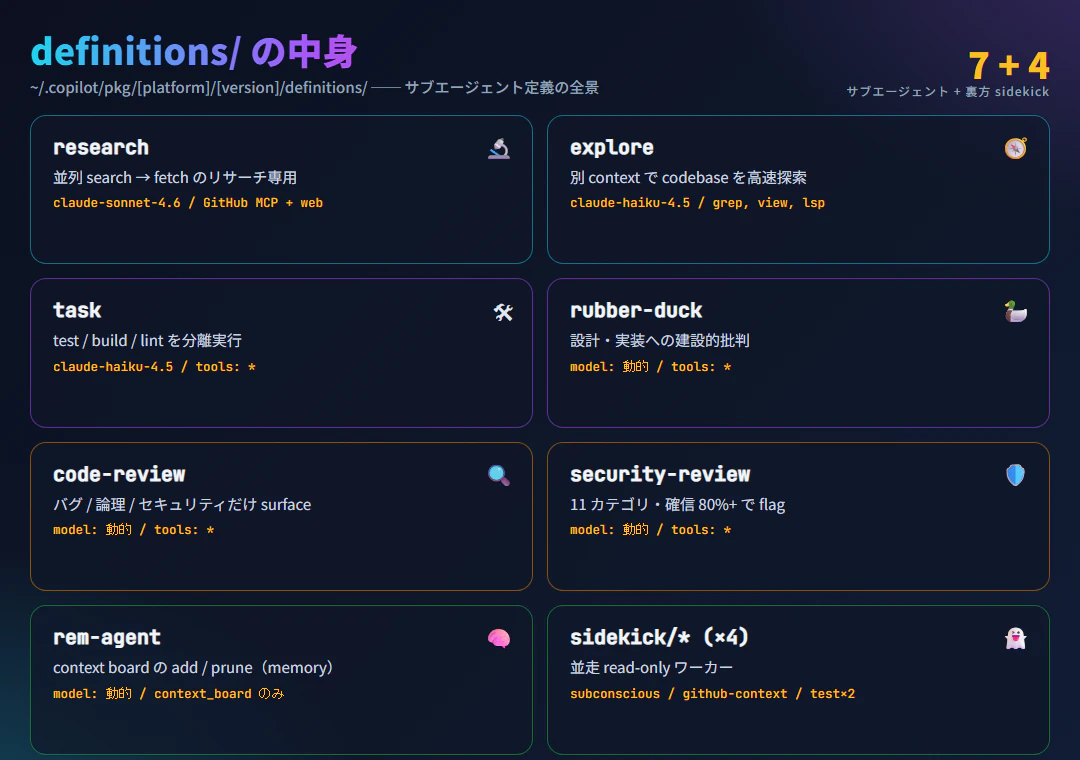Click the security-review heading
This screenshot has height=760, width=1080.
660,474
